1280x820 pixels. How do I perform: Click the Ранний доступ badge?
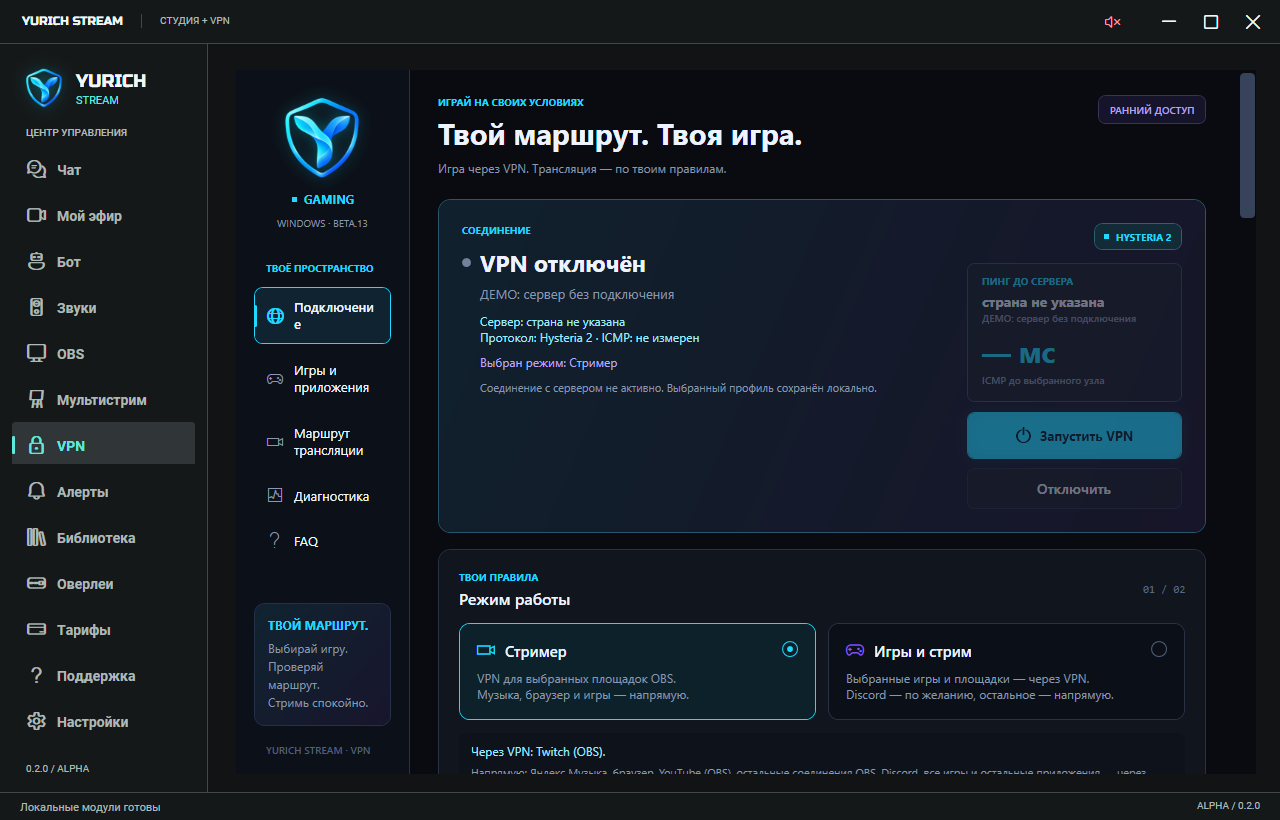tap(1152, 110)
